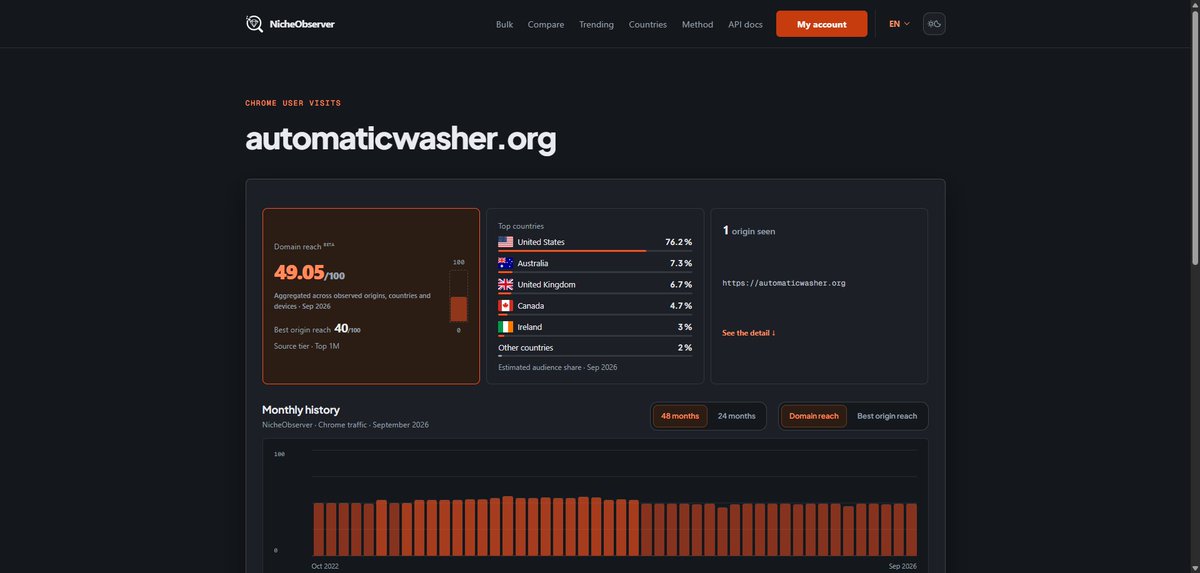
Task: Click the 1 origin seen label
Action: [x=749, y=231]
